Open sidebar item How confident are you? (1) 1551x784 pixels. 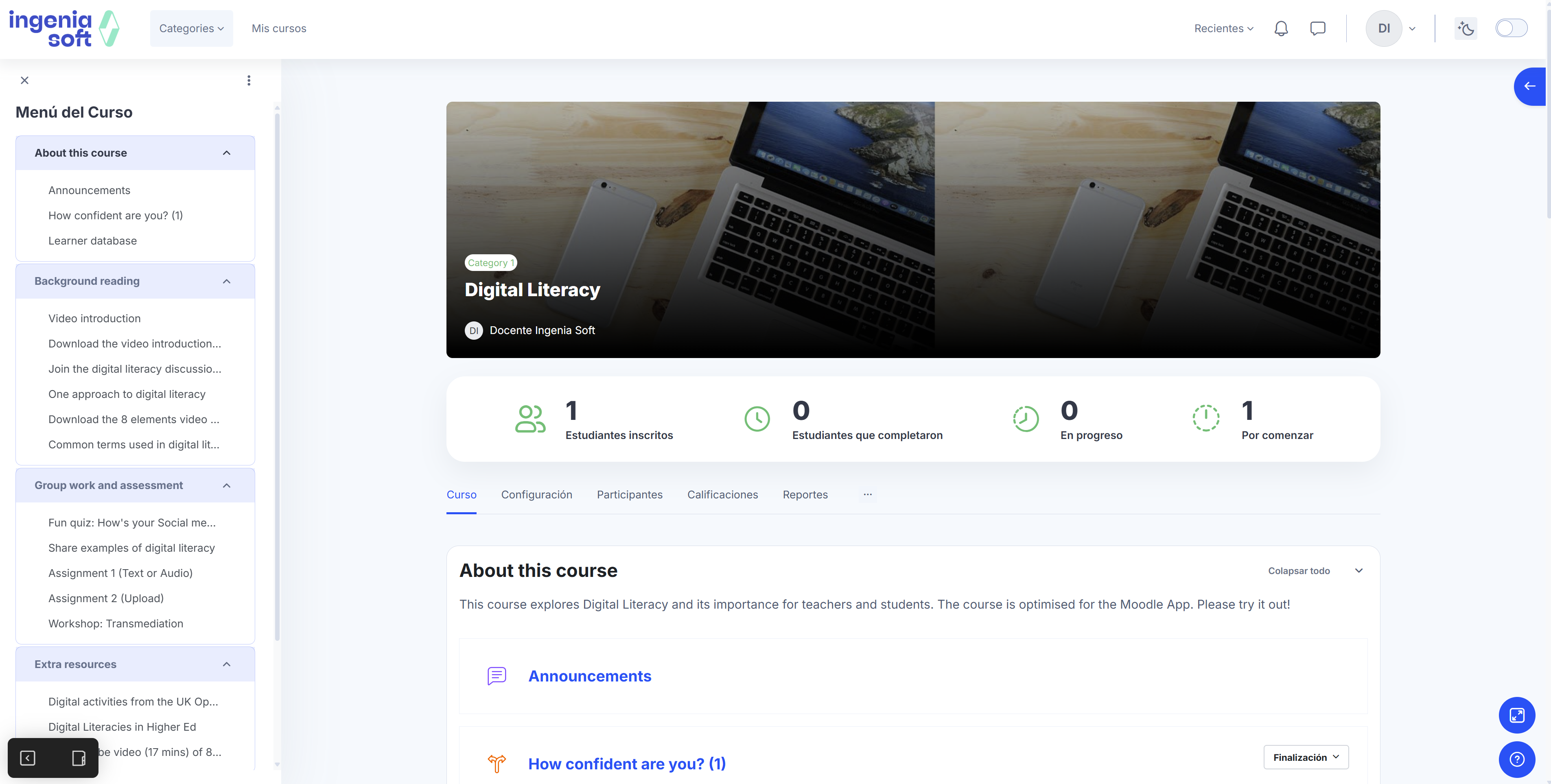(116, 215)
